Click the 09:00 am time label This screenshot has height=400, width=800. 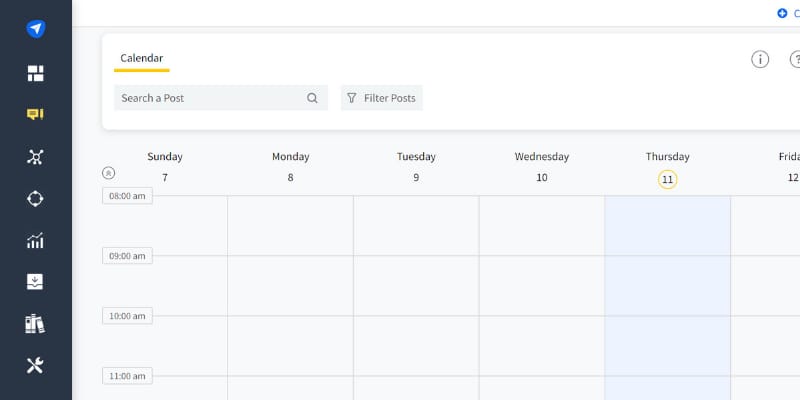tap(127, 256)
